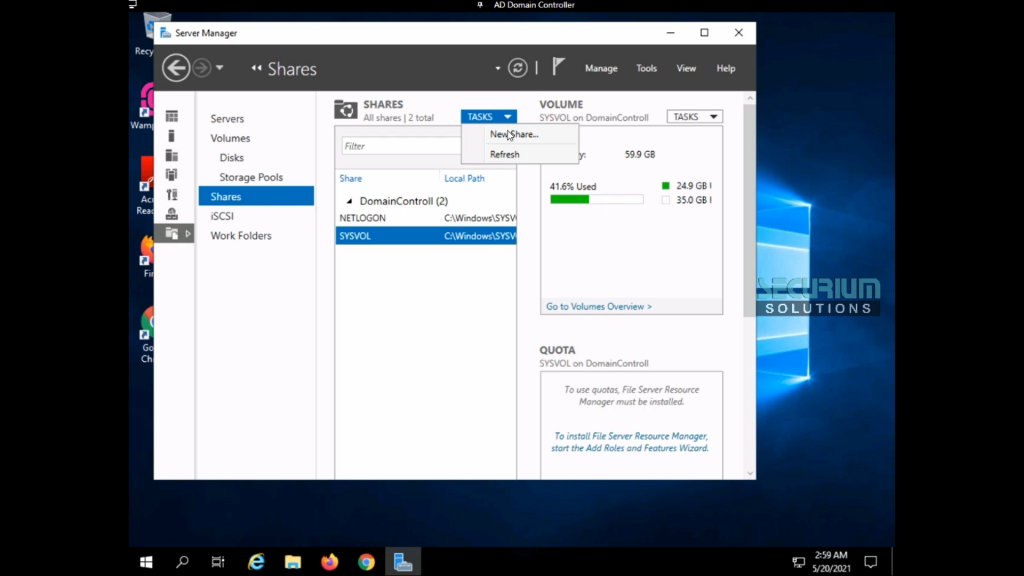Select the SYSVOL share row
This screenshot has height=576, width=1024.
coord(426,236)
